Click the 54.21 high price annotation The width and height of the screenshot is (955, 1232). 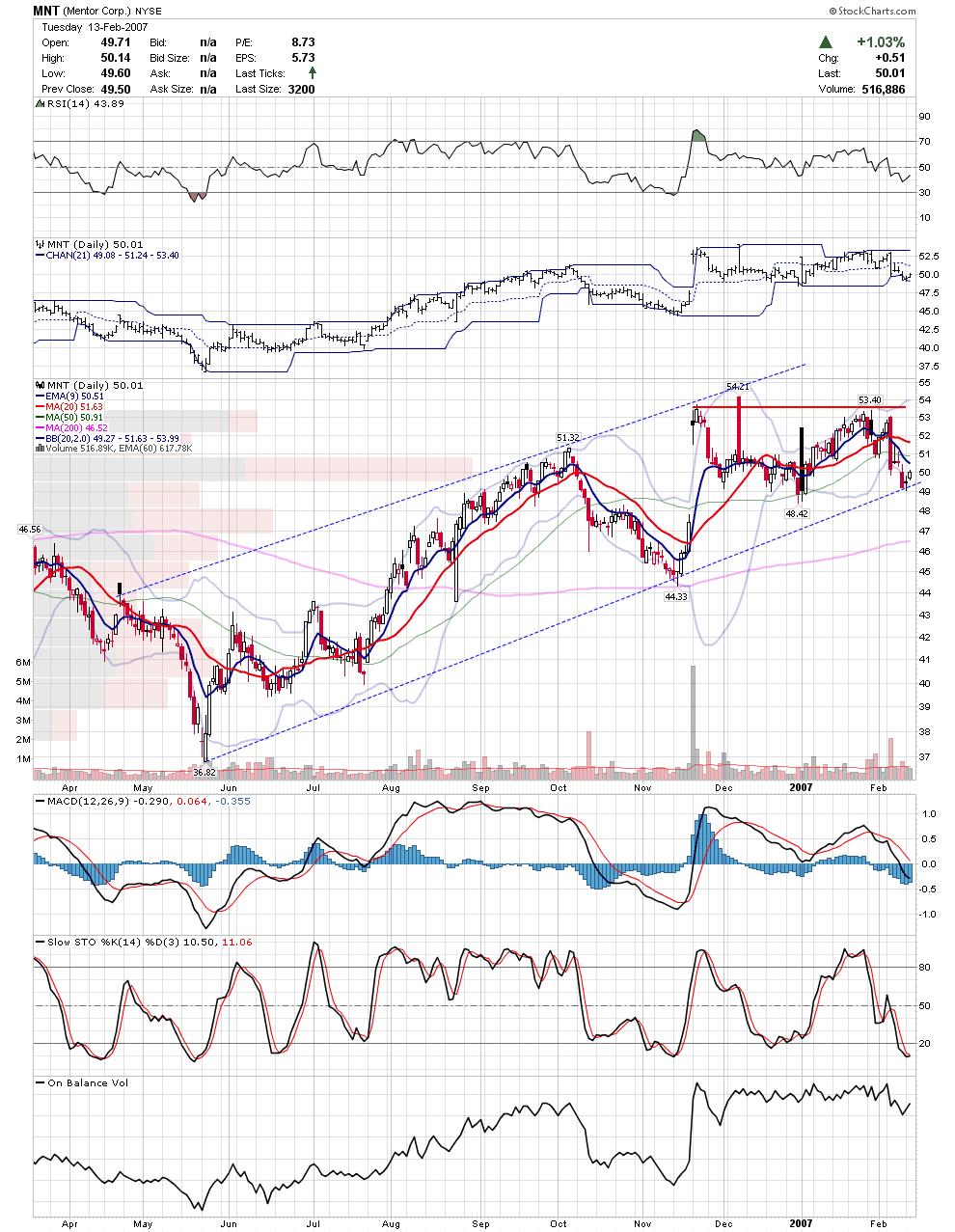click(x=737, y=386)
